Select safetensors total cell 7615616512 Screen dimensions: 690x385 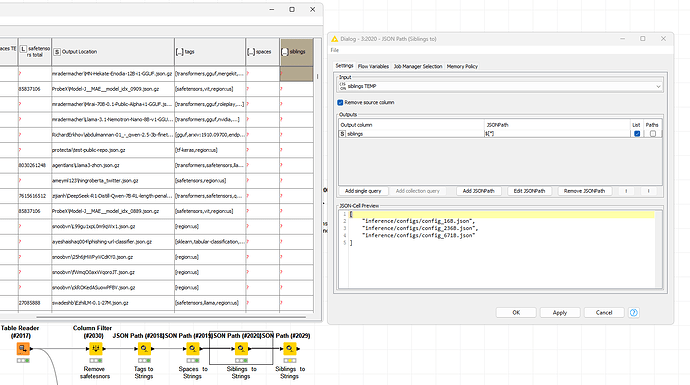click(x=34, y=196)
